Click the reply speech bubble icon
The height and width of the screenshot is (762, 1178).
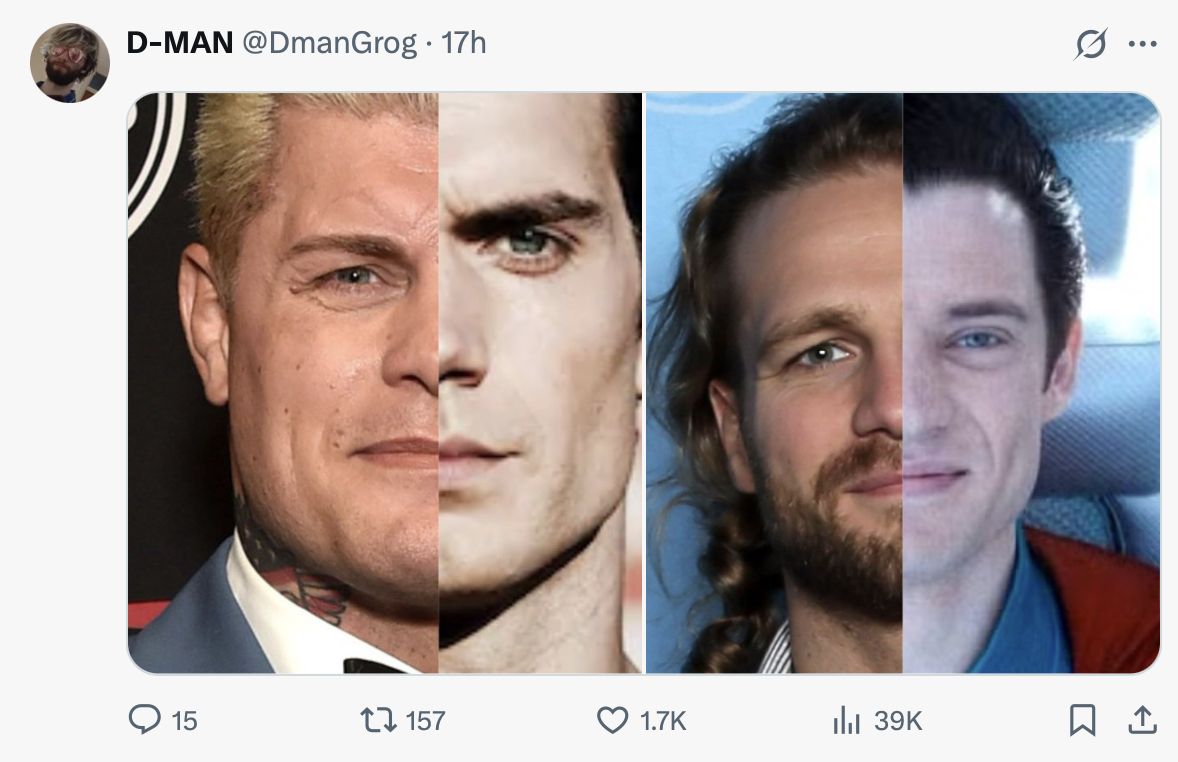[144, 719]
